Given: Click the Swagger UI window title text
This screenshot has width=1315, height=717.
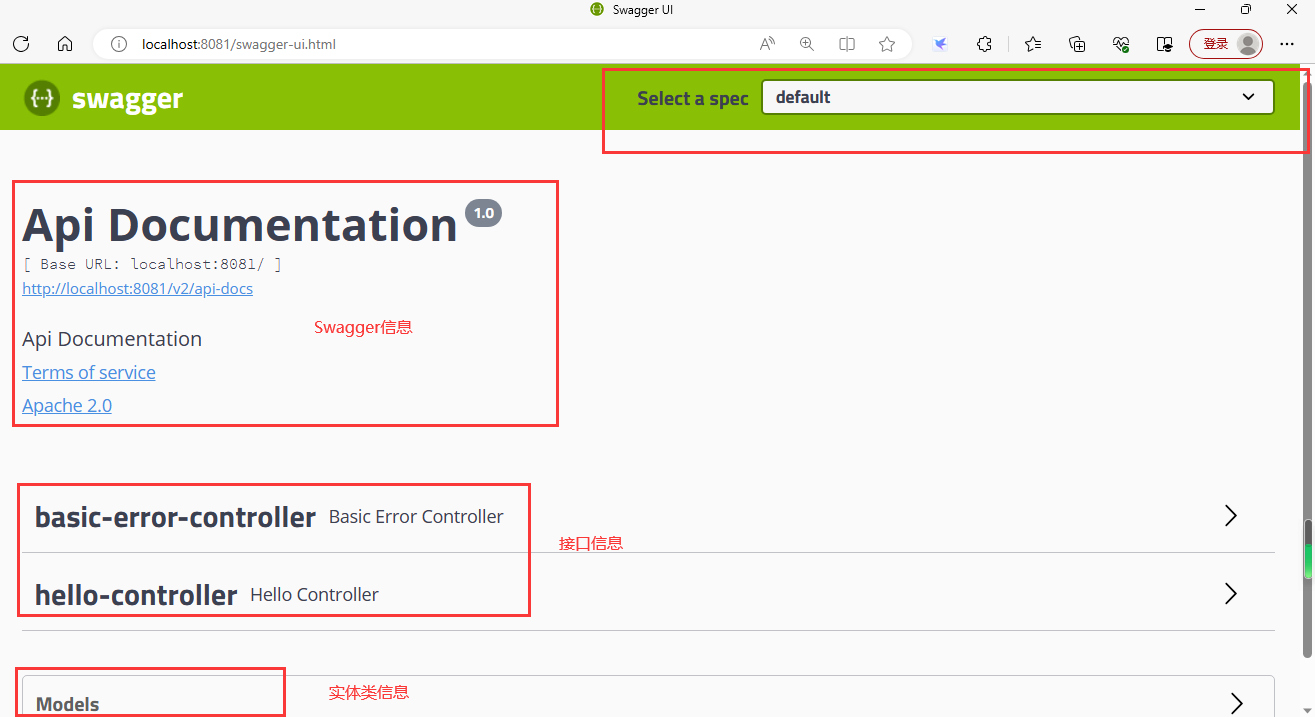Looking at the screenshot, I should 643,10.
